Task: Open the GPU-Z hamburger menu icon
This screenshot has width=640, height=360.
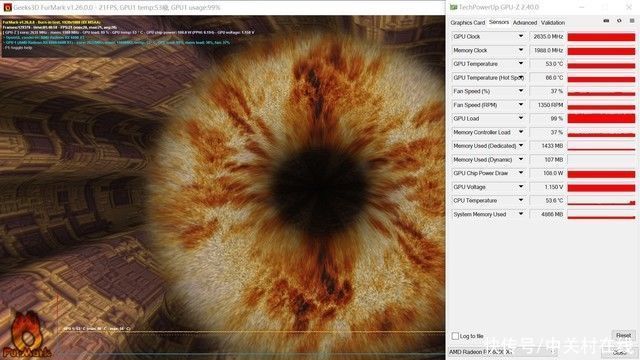Action: point(632,20)
